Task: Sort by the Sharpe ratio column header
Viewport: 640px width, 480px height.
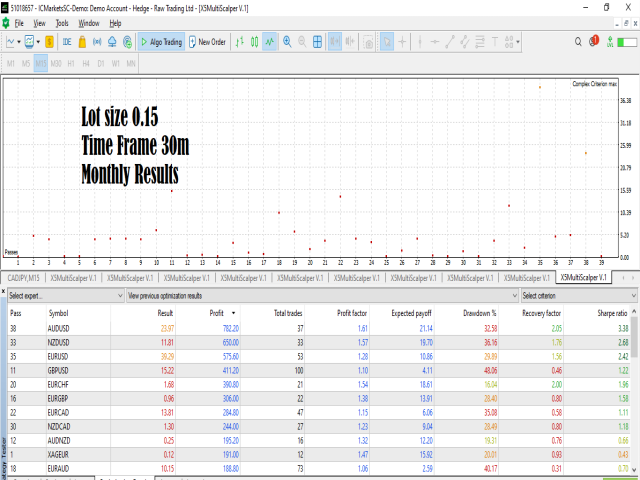Action: tap(612, 313)
